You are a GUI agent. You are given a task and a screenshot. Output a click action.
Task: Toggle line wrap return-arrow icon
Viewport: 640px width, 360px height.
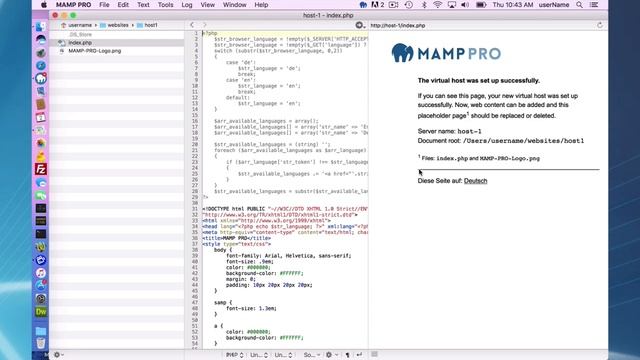pos(359,355)
